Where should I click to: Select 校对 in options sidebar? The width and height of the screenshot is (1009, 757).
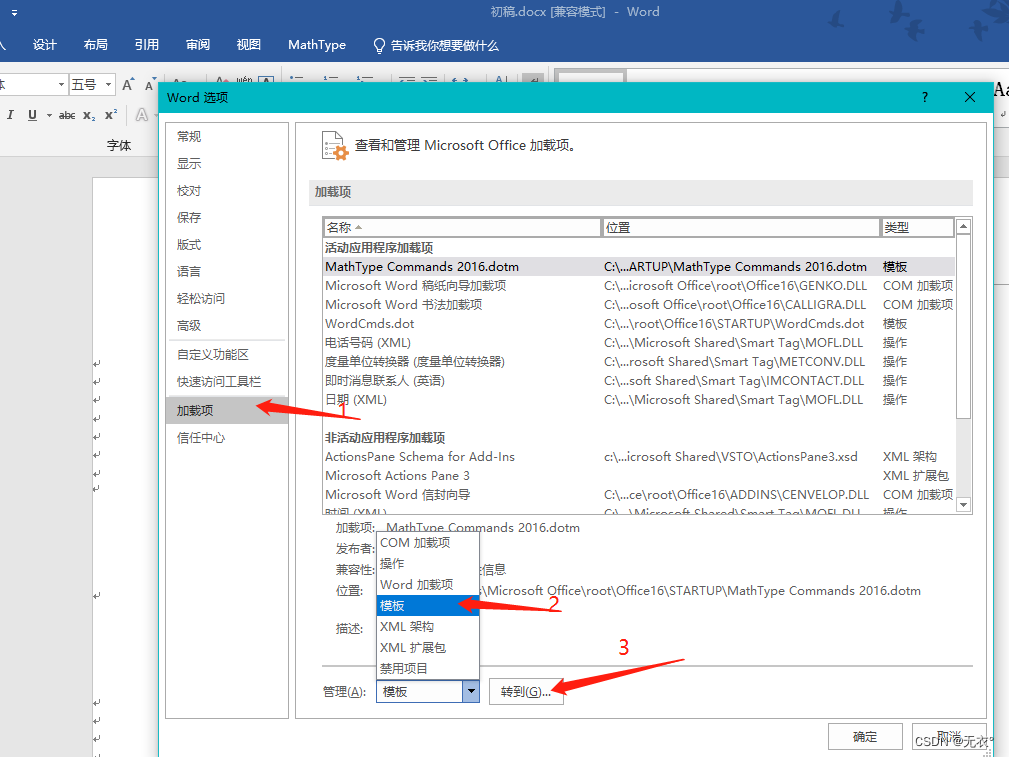[x=227, y=191]
